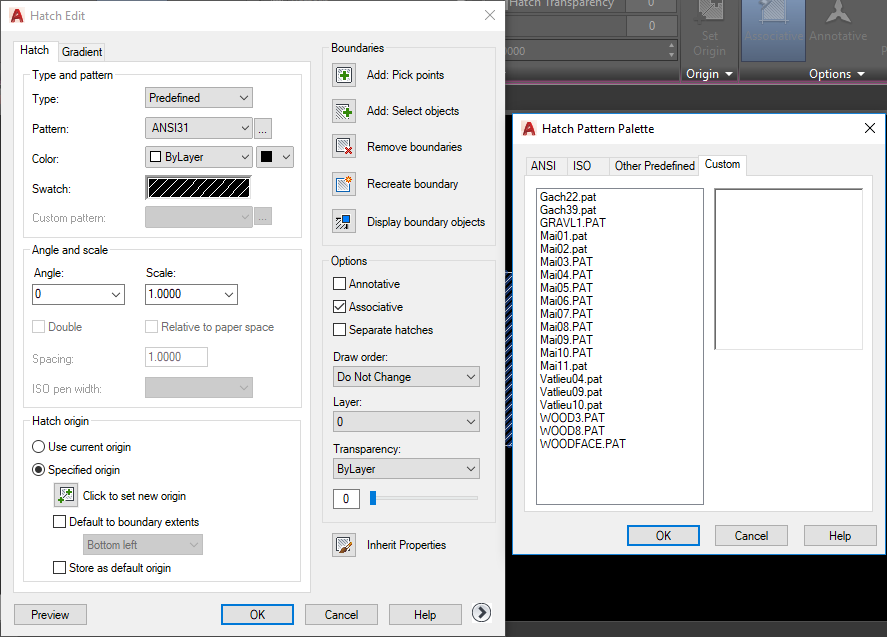Image resolution: width=887 pixels, height=637 pixels.
Task: Click the Display boundary objects icon
Action: [344, 222]
